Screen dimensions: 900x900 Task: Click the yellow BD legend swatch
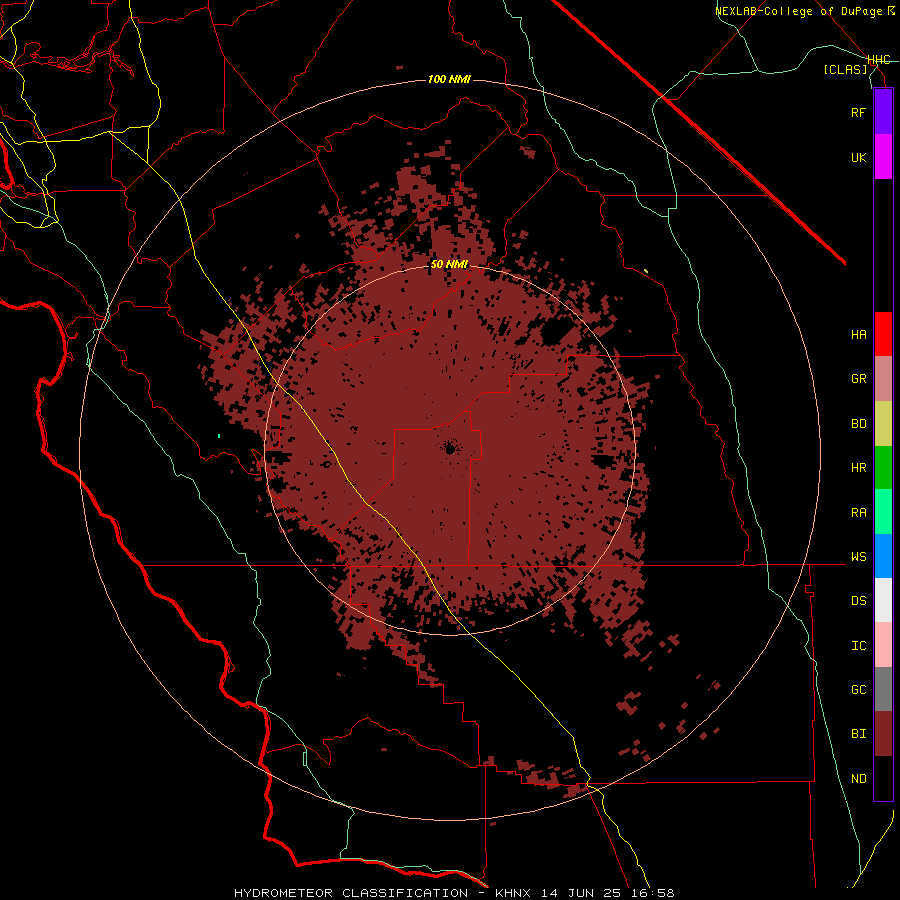883,424
